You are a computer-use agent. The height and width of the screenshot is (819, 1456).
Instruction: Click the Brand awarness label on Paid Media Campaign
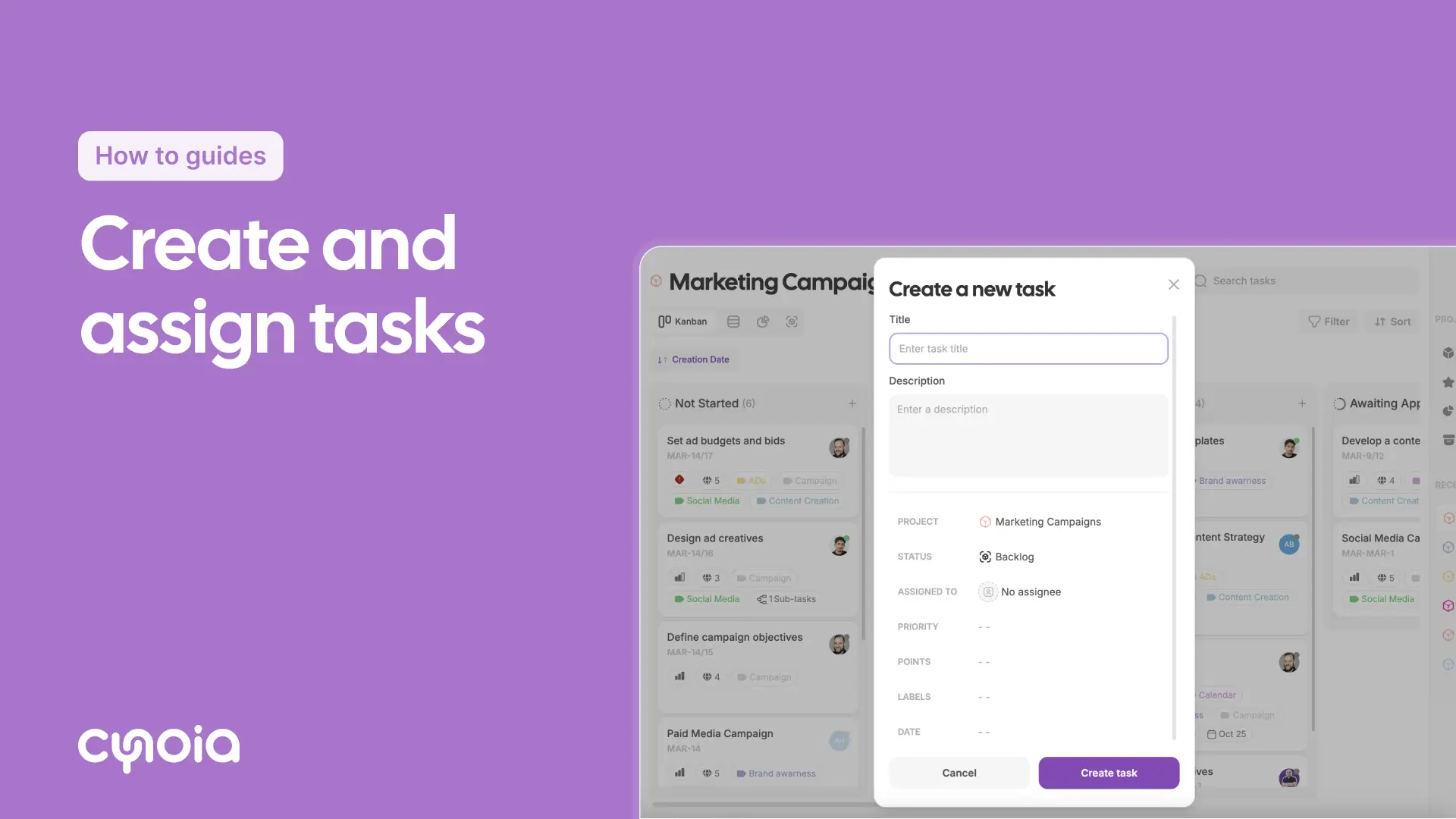pos(777,773)
